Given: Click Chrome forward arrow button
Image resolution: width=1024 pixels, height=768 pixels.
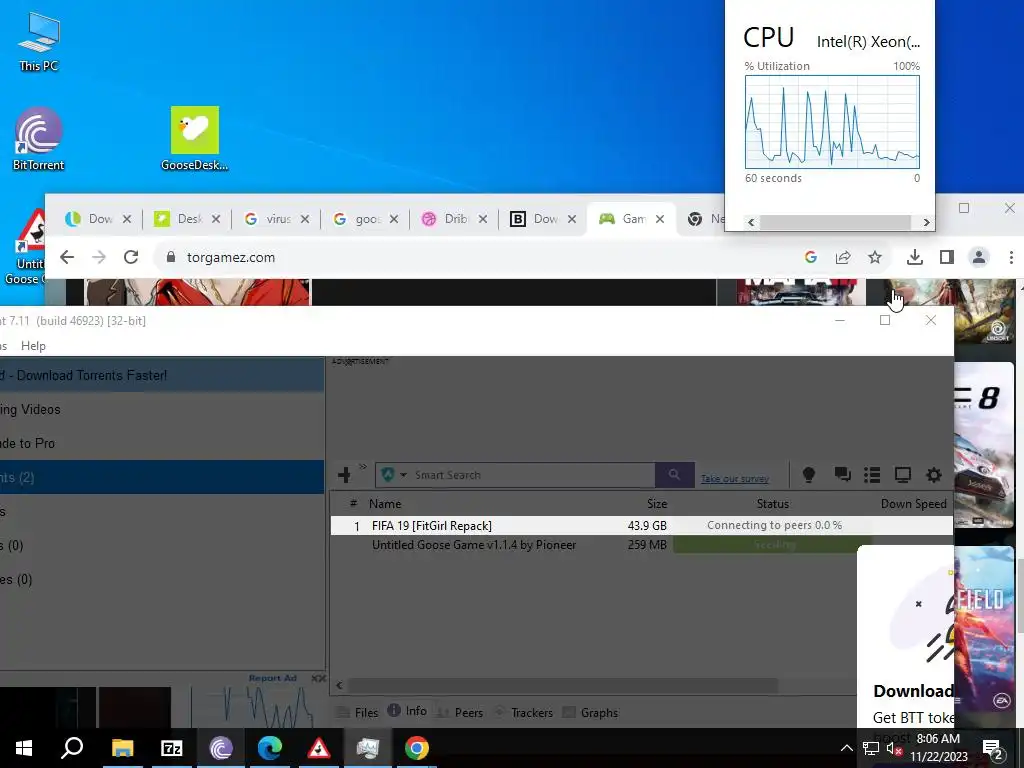Looking at the screenshot, I should tap(99, 257).
